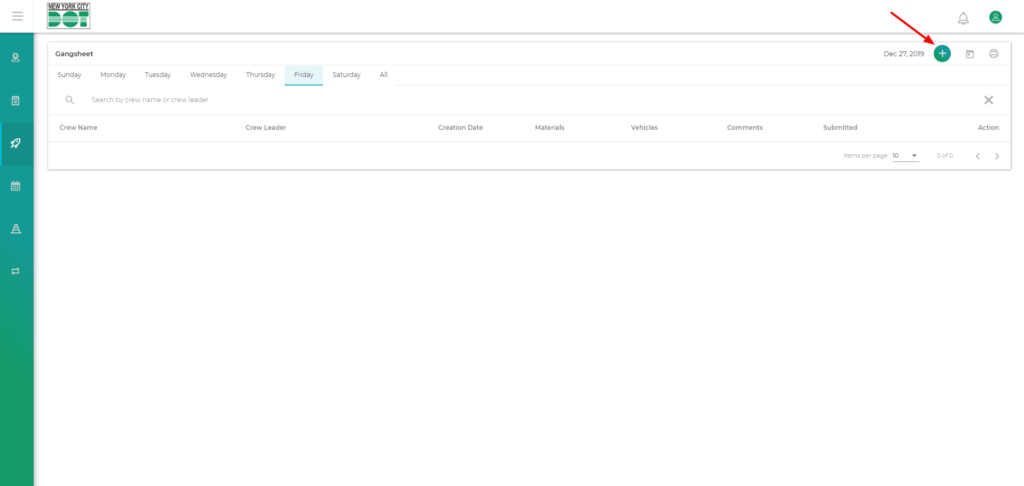Switch to the All tab

point(383,75)
